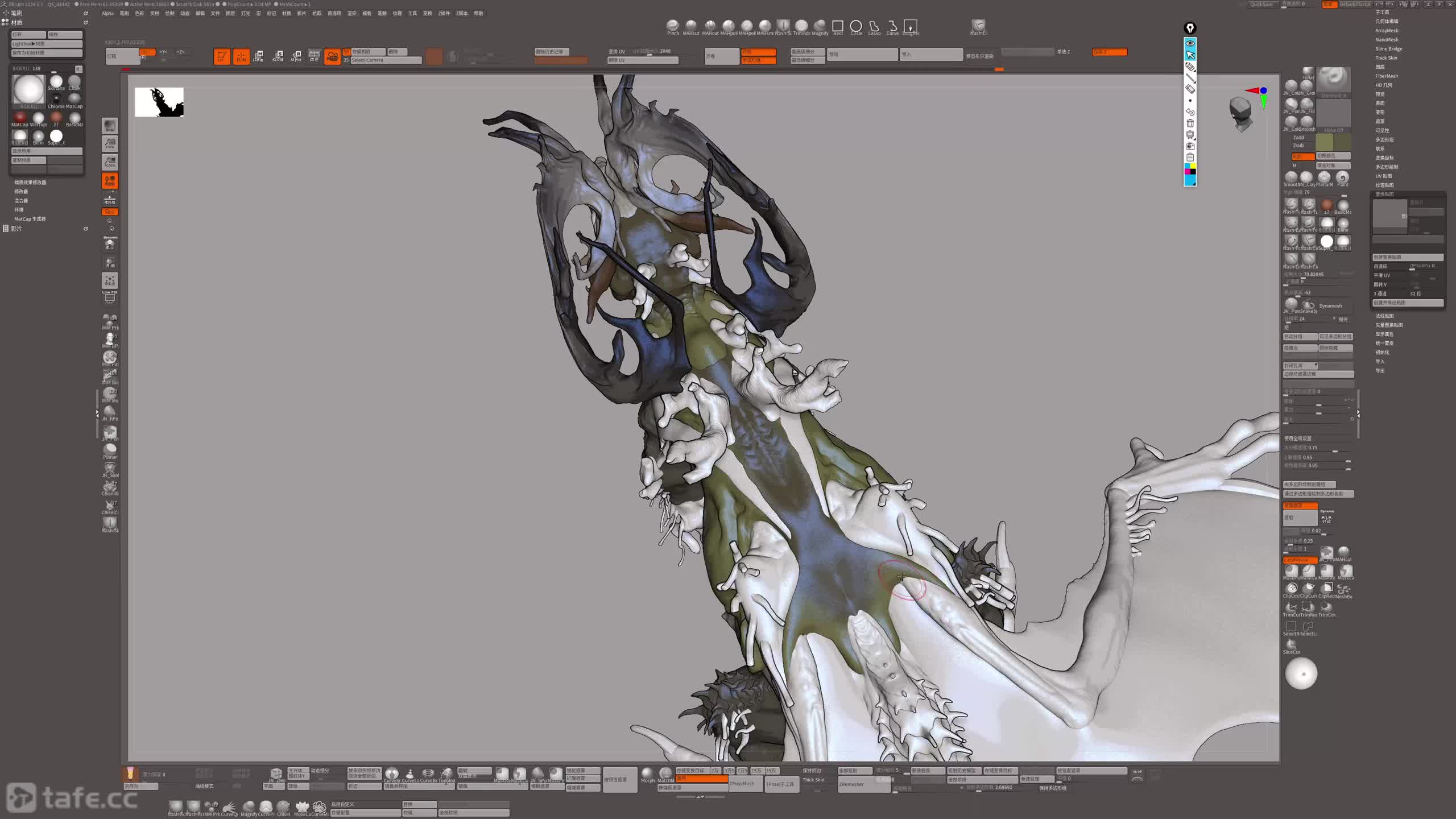Viewport: 1456px width, 819px height.
Task: Toggle the eye visibility icon
Action: click(1190, 43)
